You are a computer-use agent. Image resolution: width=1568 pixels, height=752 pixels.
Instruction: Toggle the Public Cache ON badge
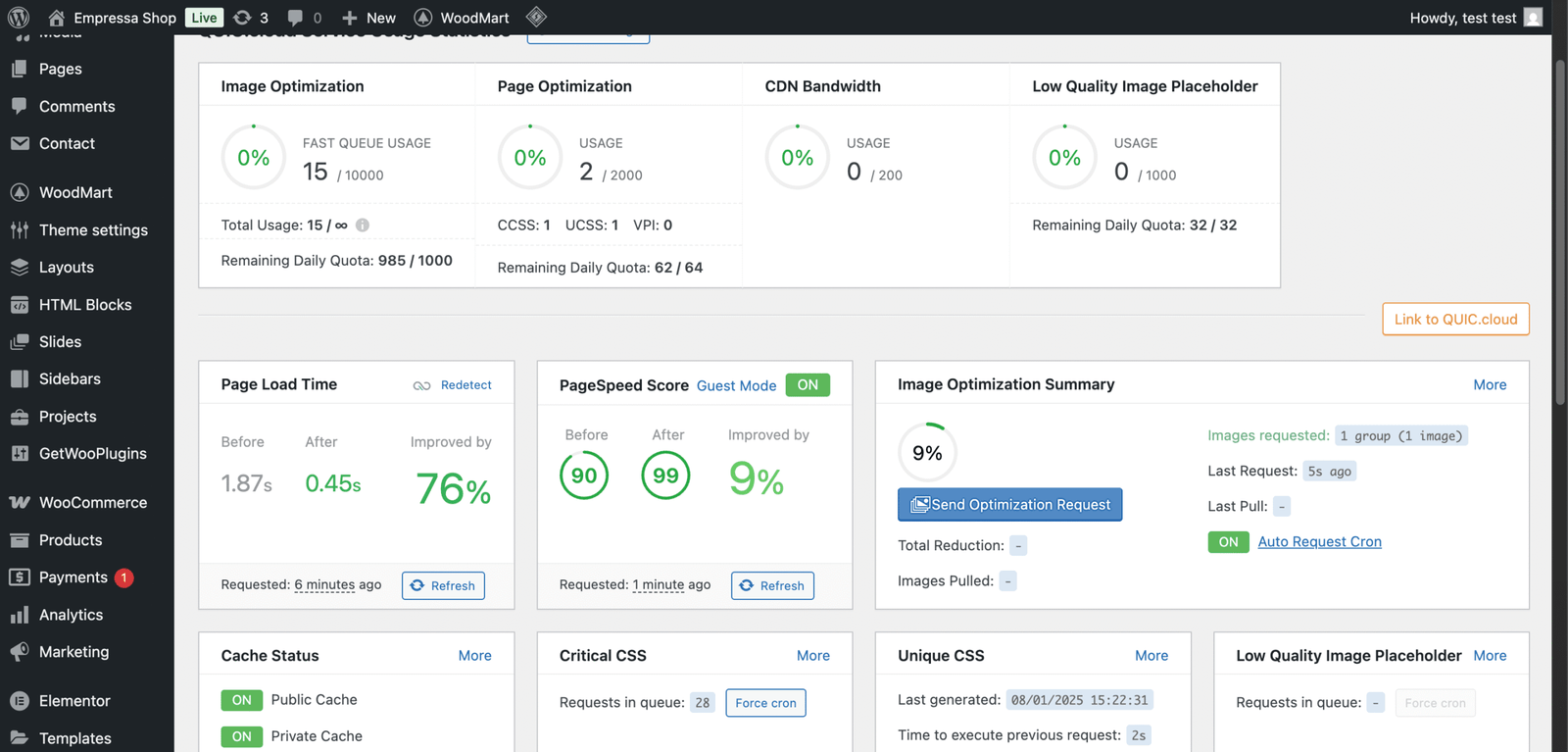pos(241,700)
